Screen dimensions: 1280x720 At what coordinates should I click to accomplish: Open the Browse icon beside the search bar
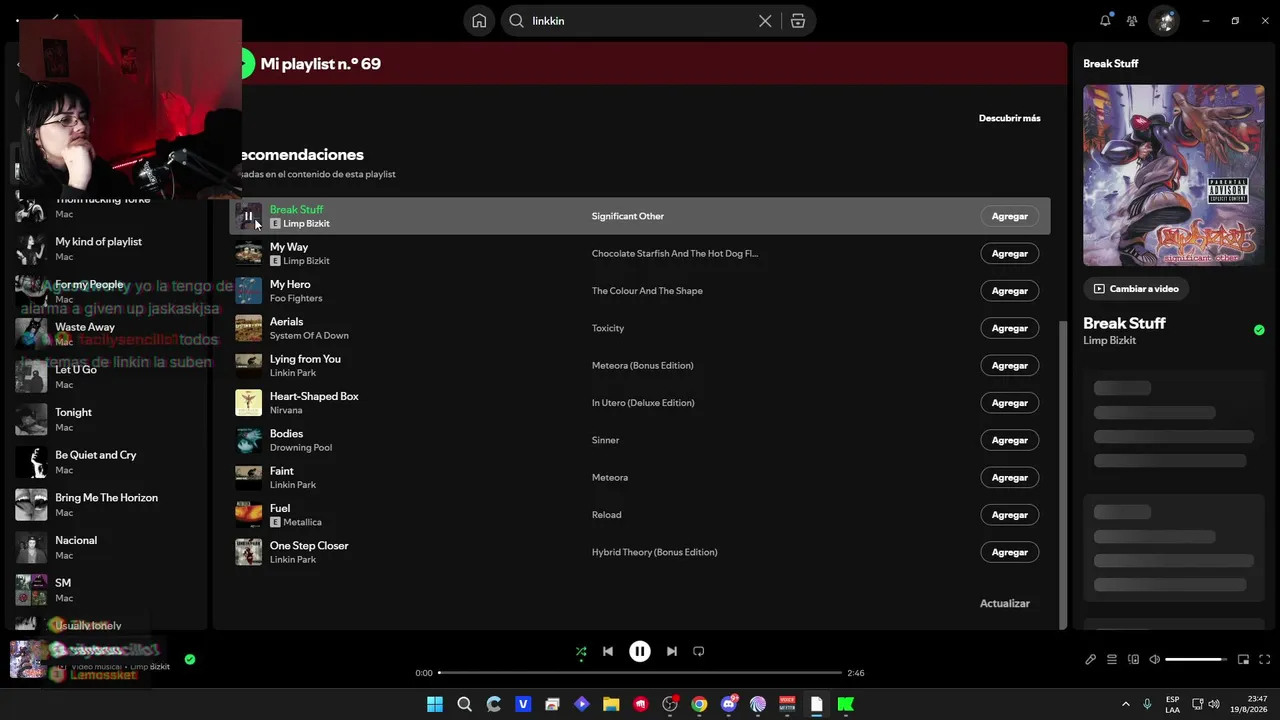[x=798, y=21]
